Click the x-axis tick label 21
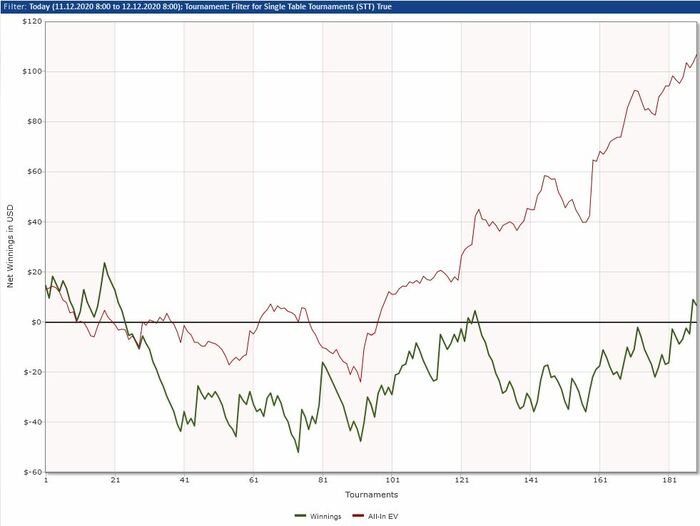Screen dimensions: 700x526 (x=115, y=480)
